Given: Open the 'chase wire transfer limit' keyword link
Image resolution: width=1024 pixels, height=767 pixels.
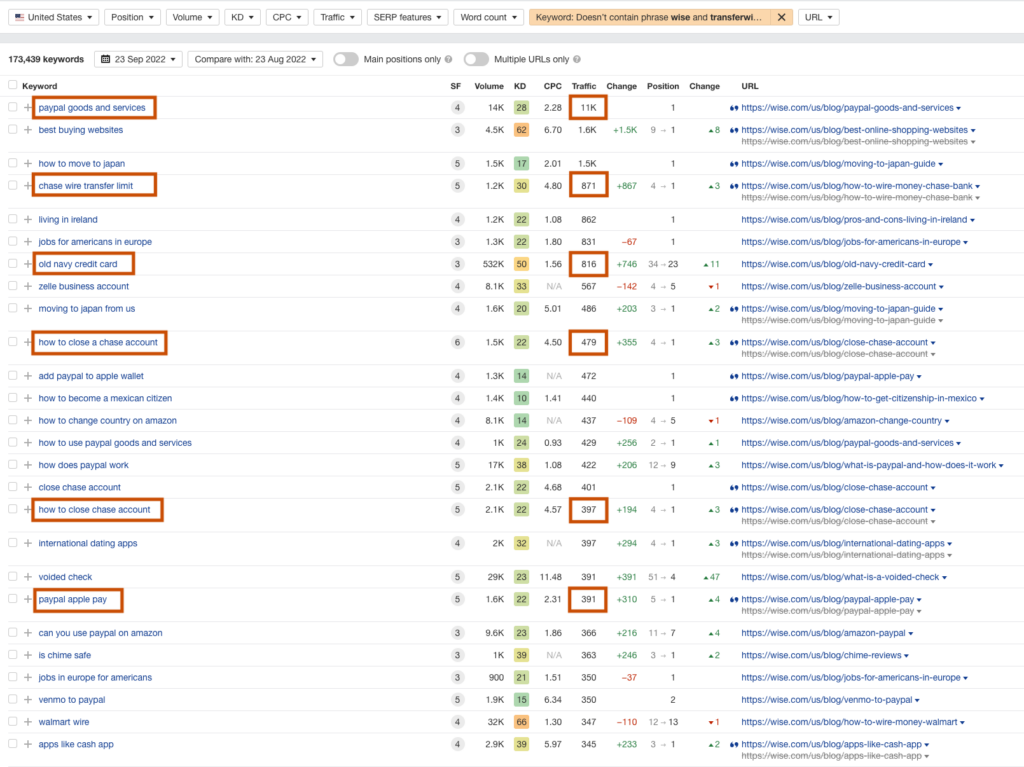Looking at the screenshot, I should [86, 186].
